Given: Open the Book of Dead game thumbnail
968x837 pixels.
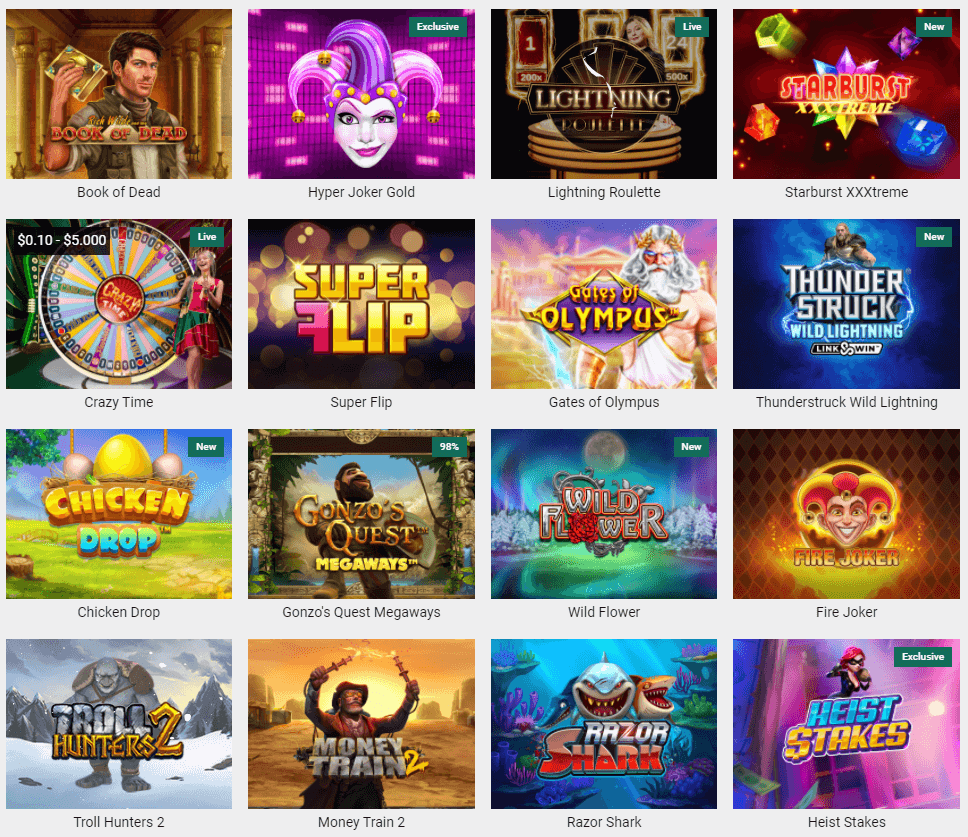Looking at the screenshot, I should tap(119, 94).
